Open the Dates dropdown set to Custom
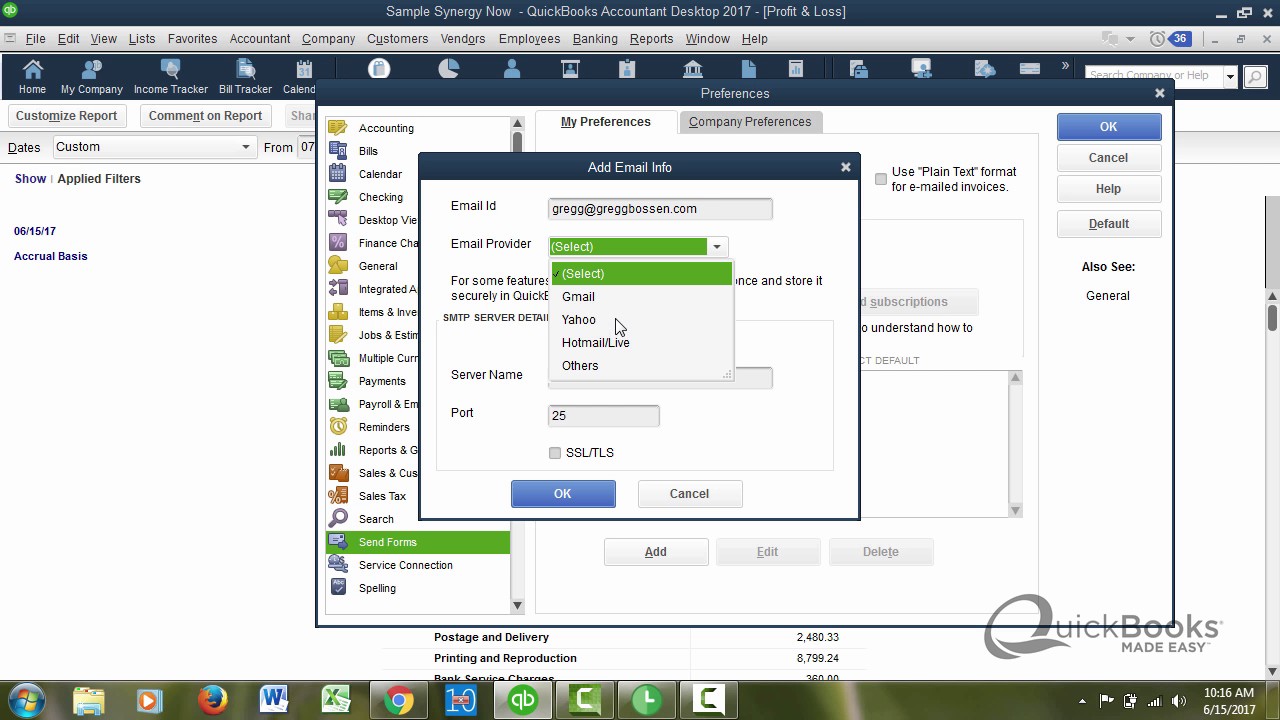 154,147
